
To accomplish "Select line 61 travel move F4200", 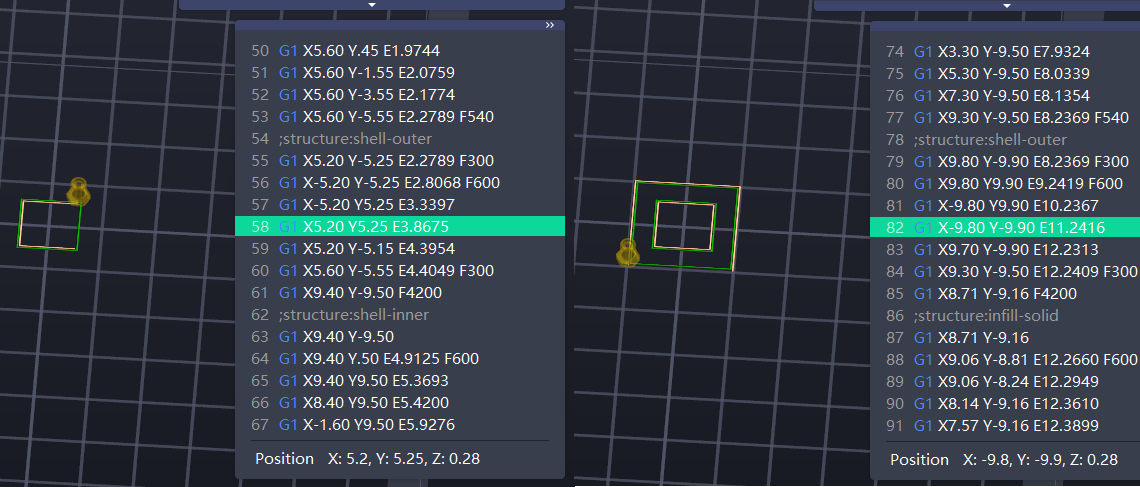I will pyautogui.click(x=360, y=293).
